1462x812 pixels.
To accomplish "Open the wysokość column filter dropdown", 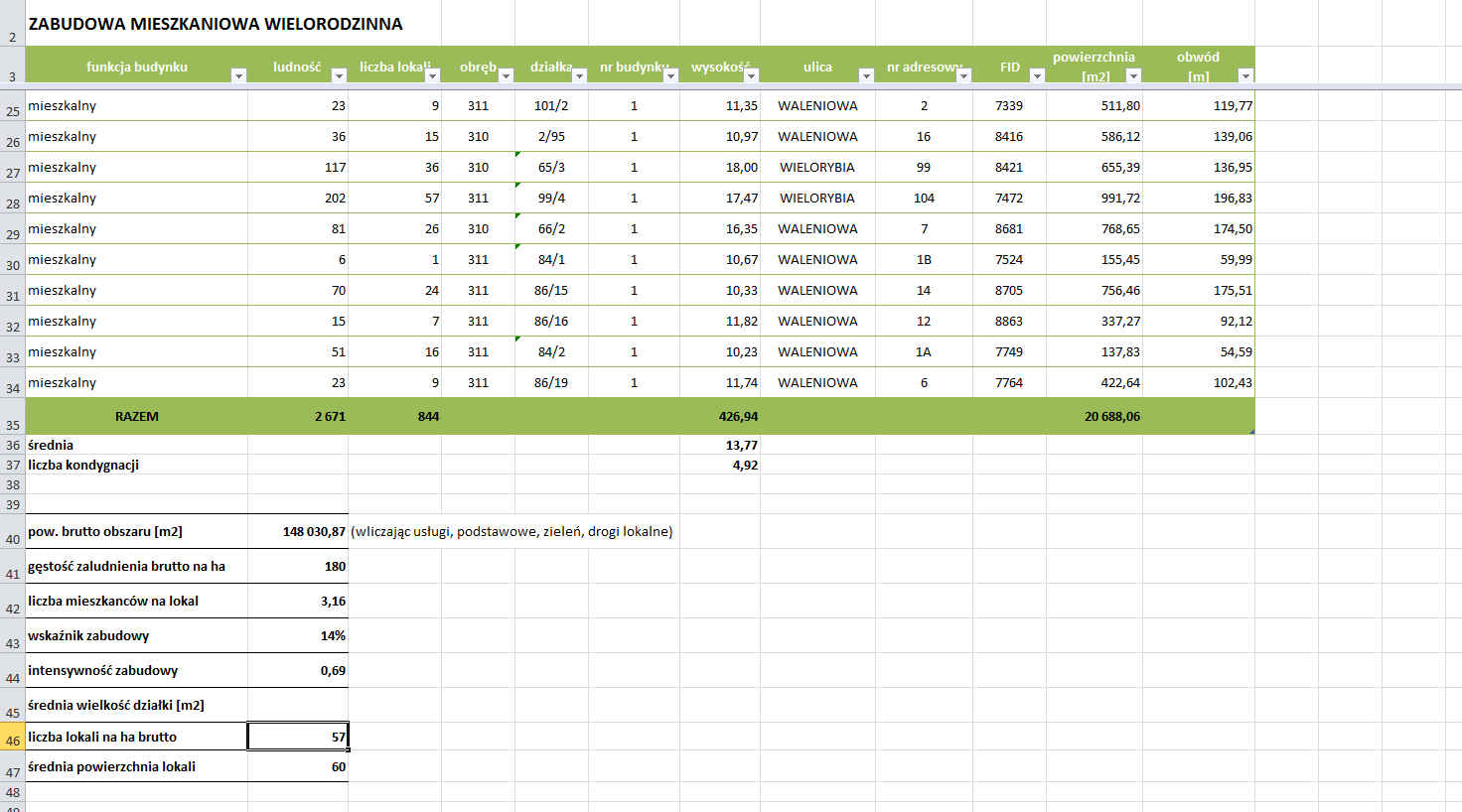I will pos(751,75).
